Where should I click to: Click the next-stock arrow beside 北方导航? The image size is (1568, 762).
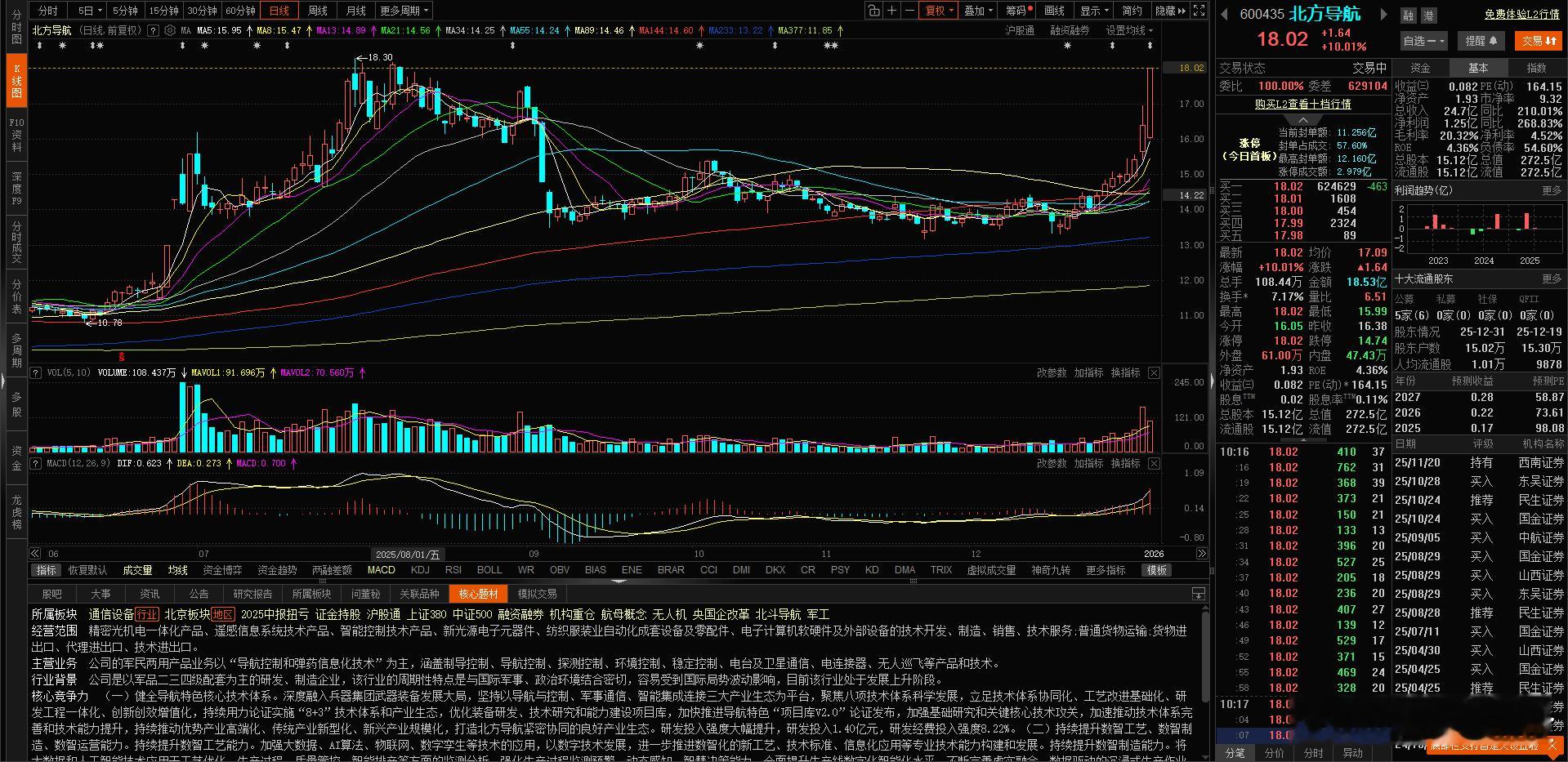point(1383,13)
